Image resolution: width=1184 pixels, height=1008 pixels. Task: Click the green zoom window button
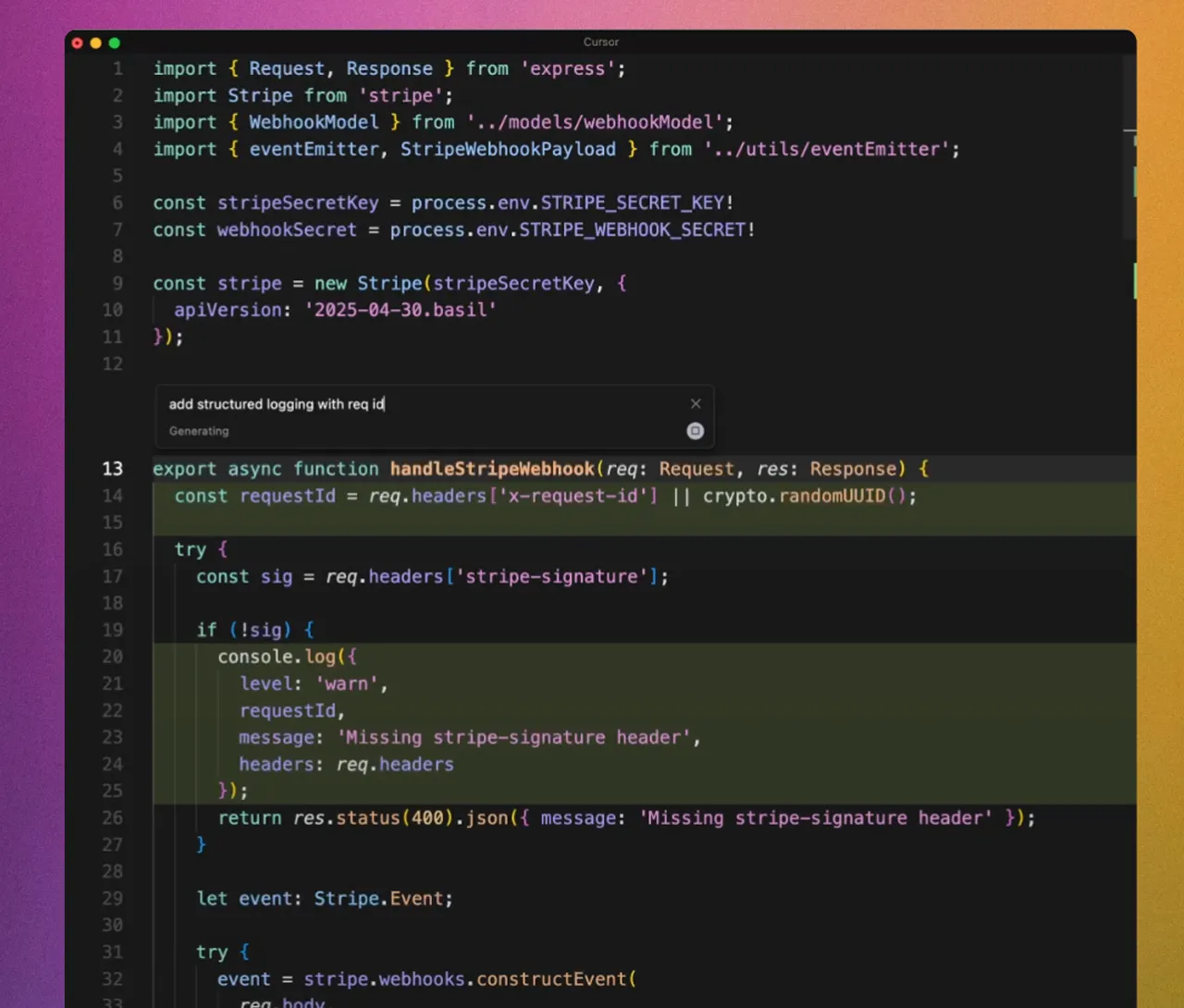tap(115, 43)
